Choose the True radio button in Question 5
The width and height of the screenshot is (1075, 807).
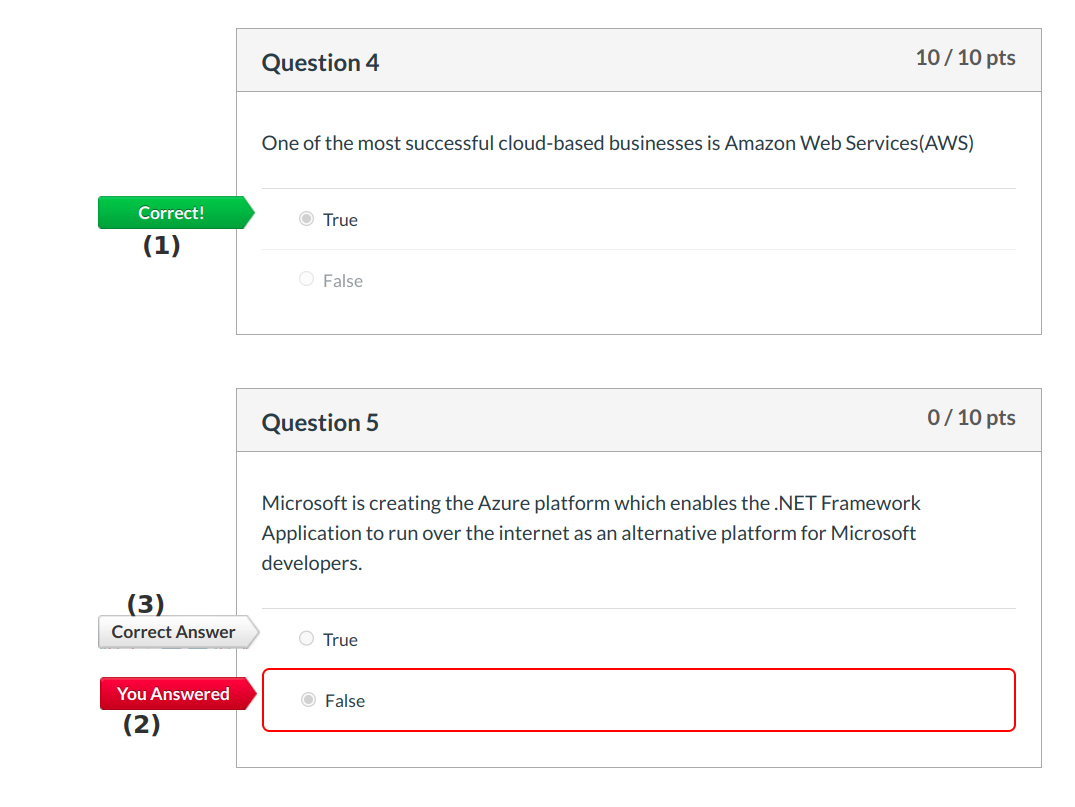306,639
